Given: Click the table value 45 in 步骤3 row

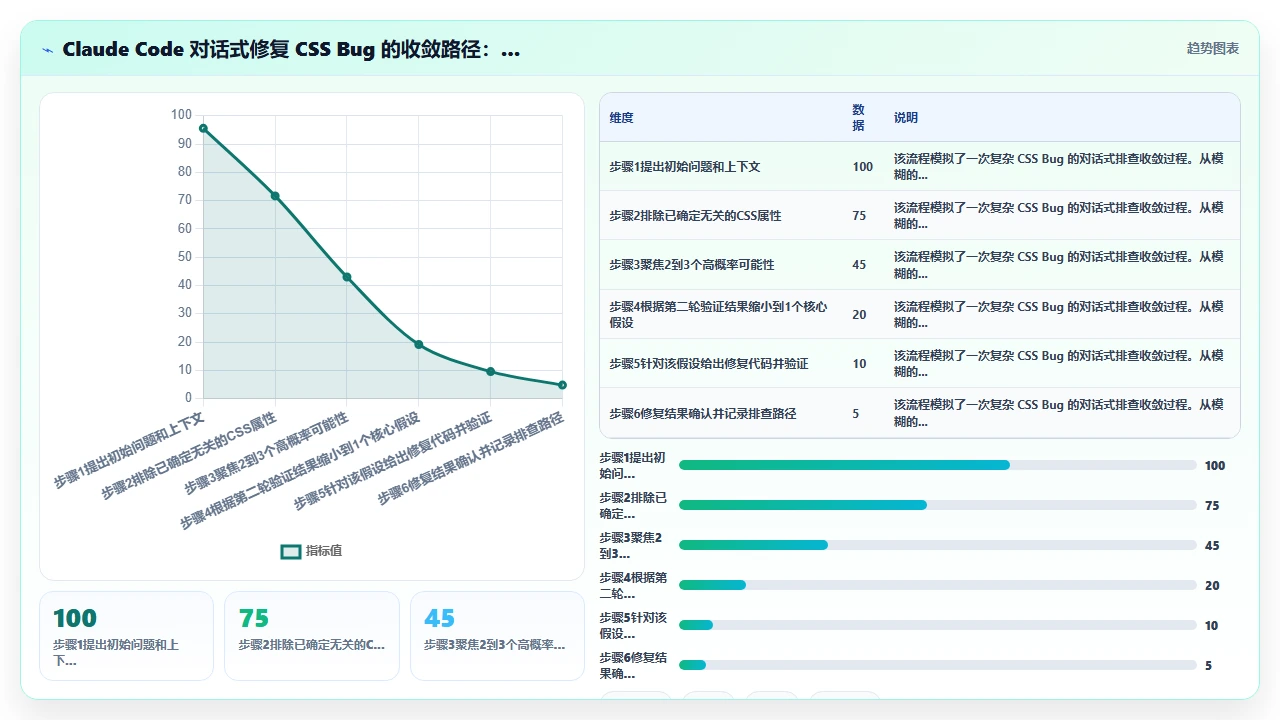Looking at the screenshot, I should (x=859, y=265).
